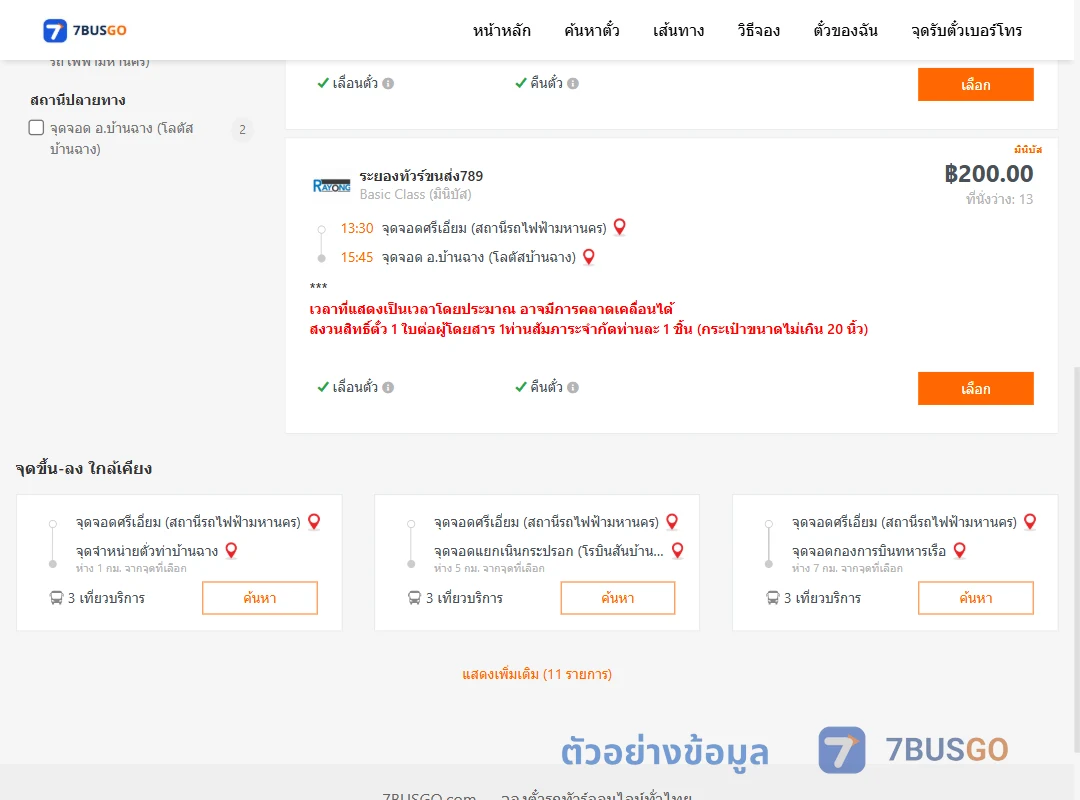
Task: Open จุดรับตั๋วเบอร์โทร navigation item
Action: coord(966,30)
